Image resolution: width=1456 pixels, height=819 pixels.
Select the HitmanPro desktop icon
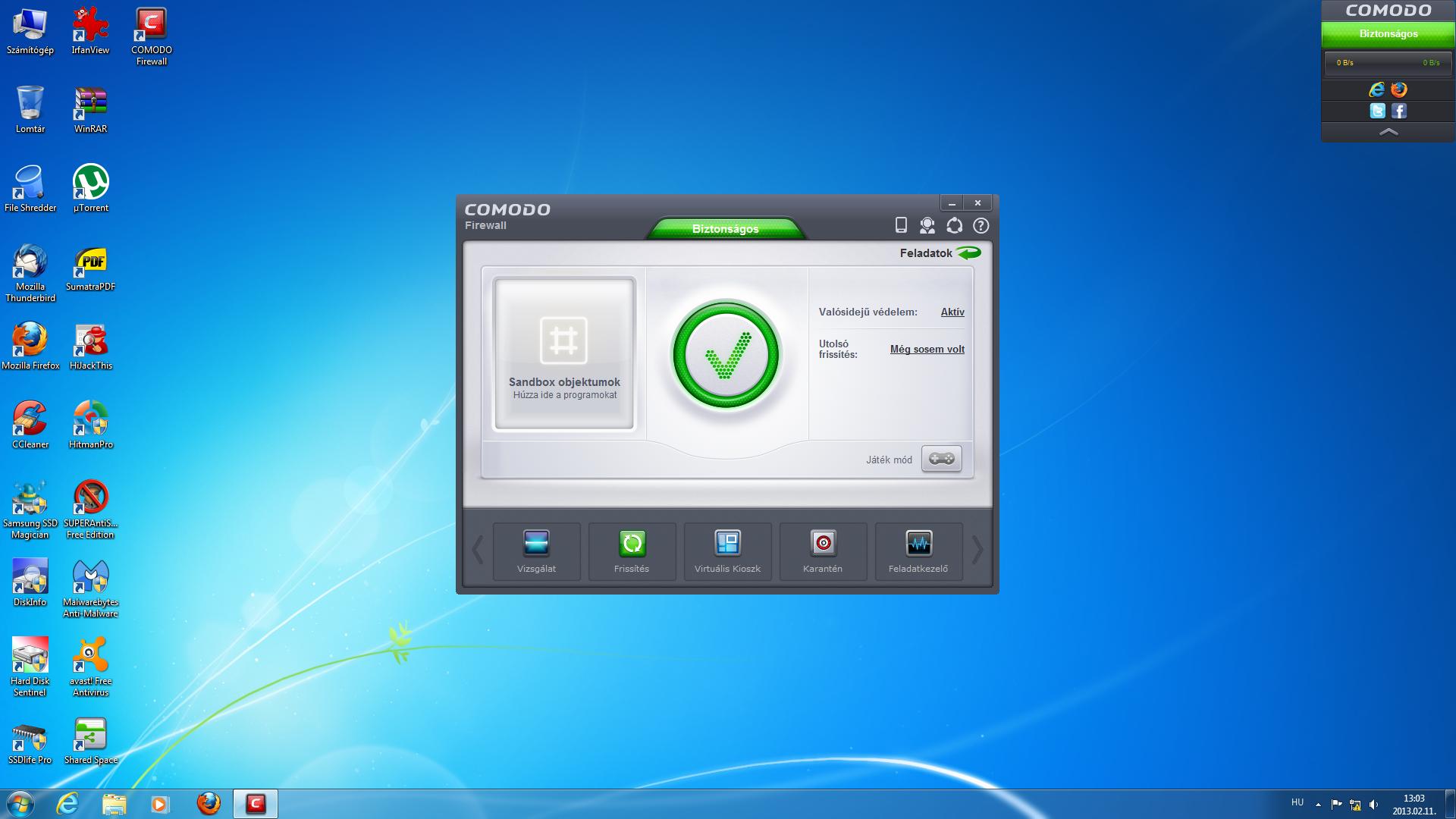(x=90, y=425)
